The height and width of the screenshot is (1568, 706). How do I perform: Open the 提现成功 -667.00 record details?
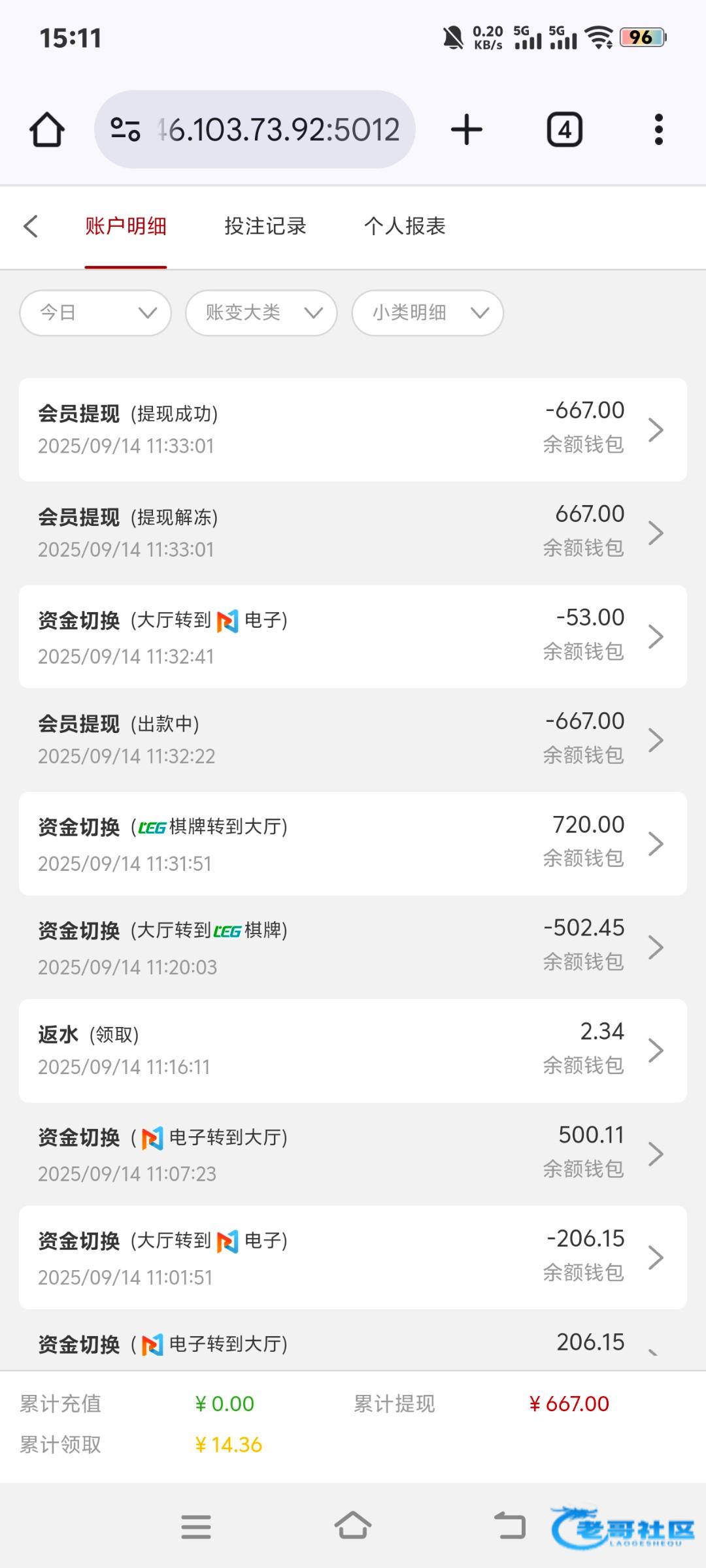pyautogui.click(x=352, y=429)
